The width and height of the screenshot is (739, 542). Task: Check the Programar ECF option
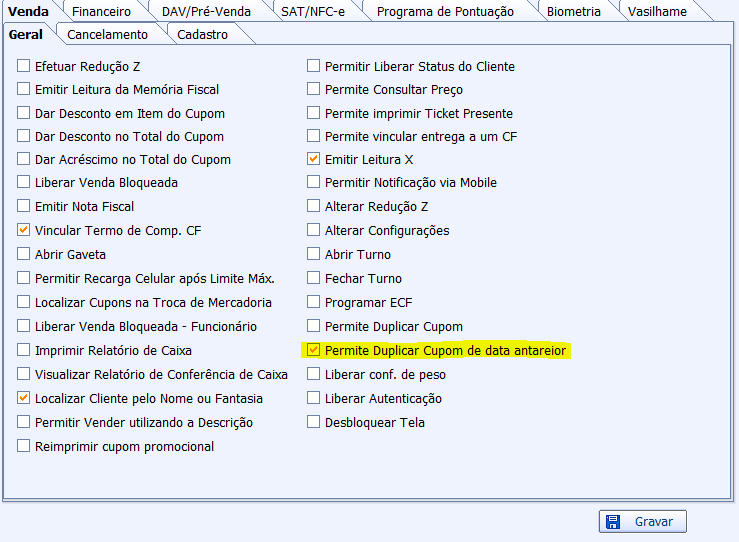pyautogui.click(x=314, y=303)
